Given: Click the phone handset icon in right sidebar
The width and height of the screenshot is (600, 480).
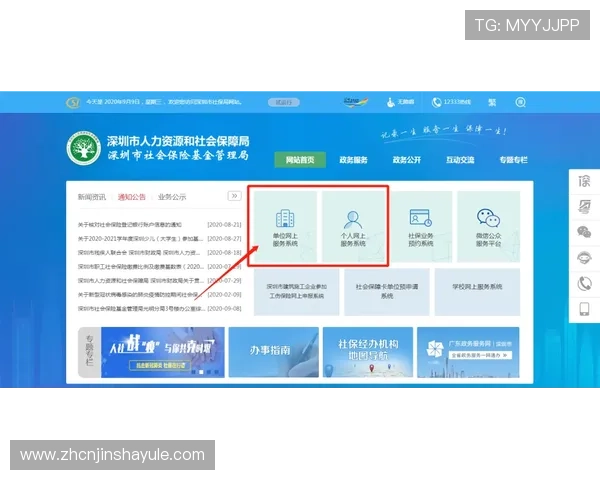Looking at the screenshot, I should [584, 284].
